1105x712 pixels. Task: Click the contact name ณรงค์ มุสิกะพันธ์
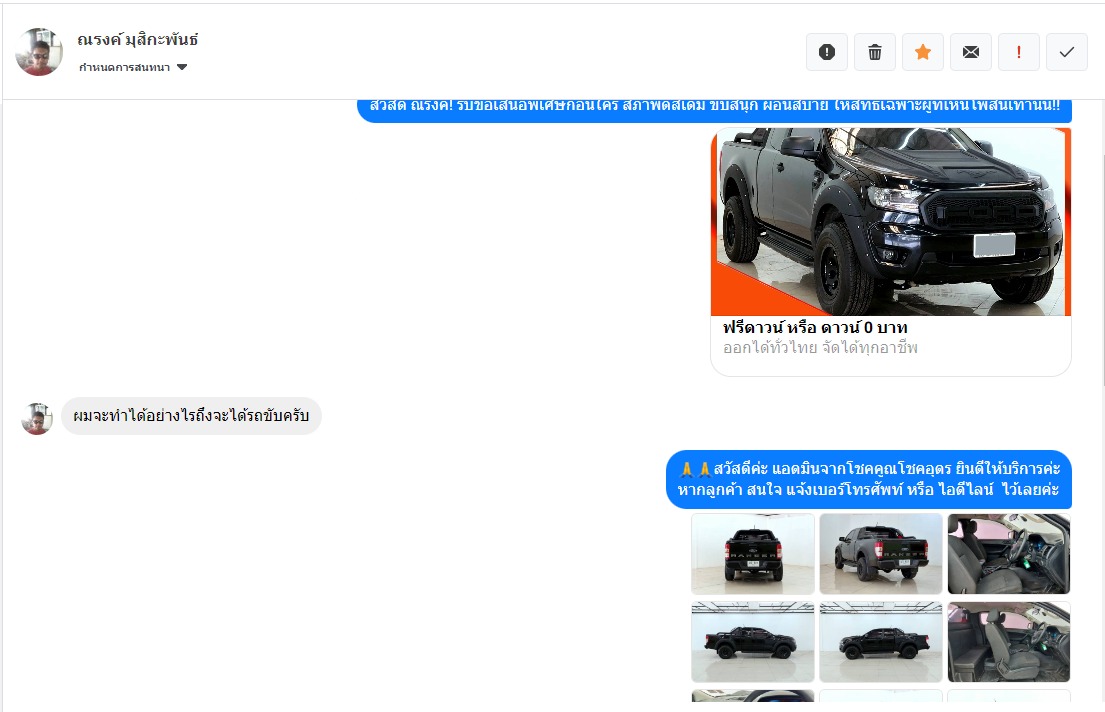[x=137, y=39]
